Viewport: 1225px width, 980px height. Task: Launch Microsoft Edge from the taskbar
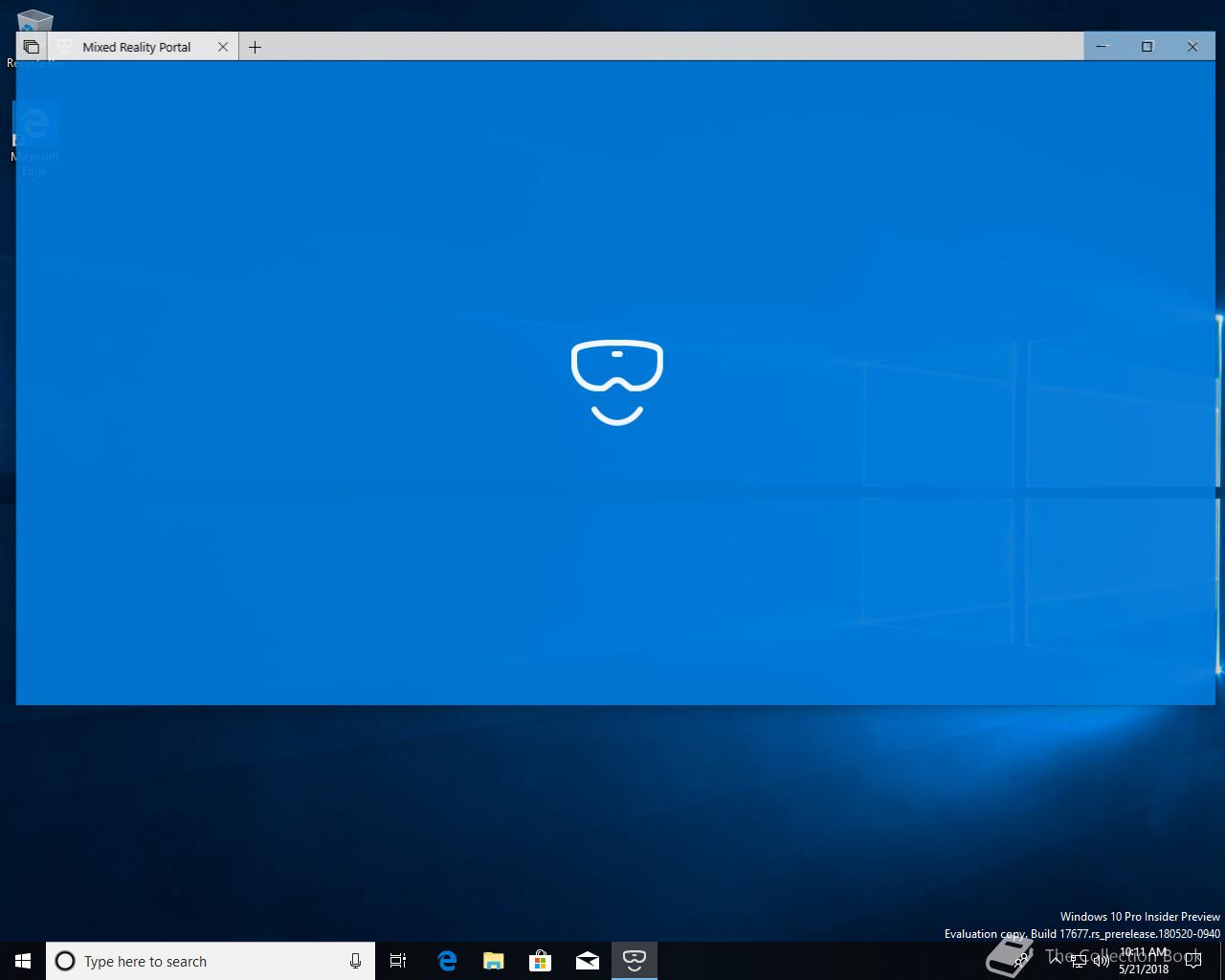point(446,961)
